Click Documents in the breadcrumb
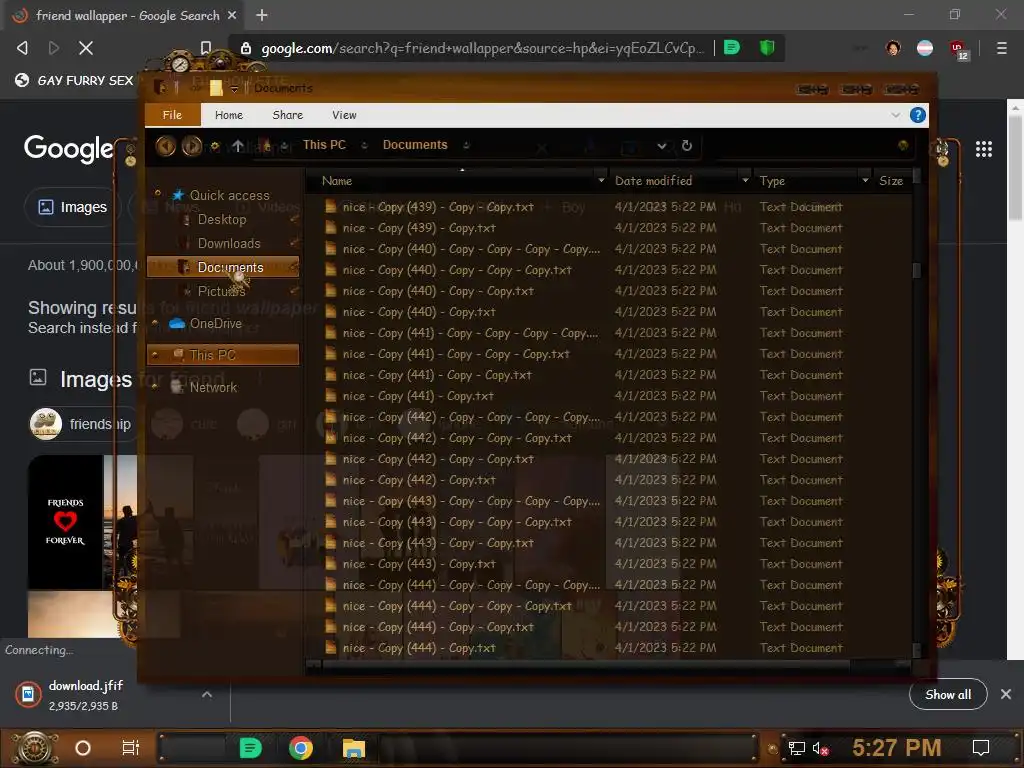 415,145
